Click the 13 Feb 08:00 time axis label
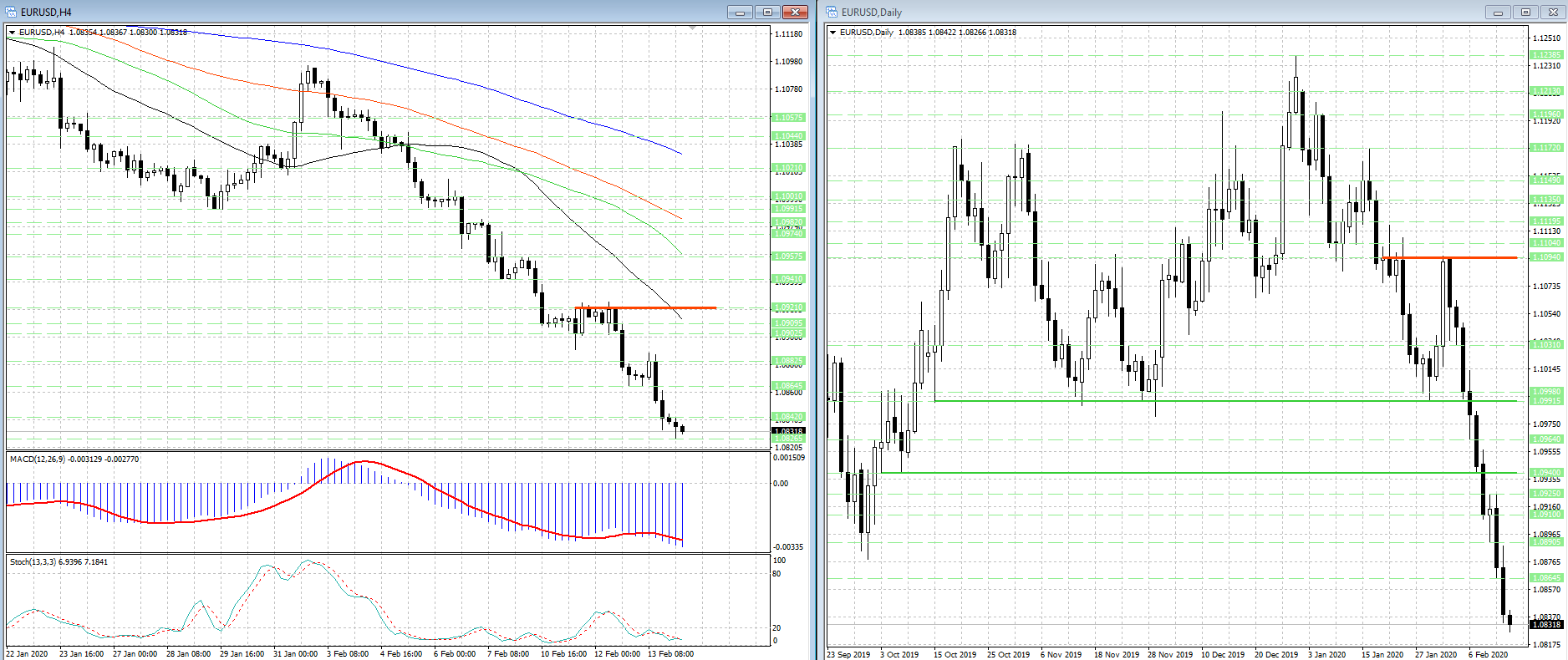The height and width of the screenshot is (660, 1568). pos(670,653)
